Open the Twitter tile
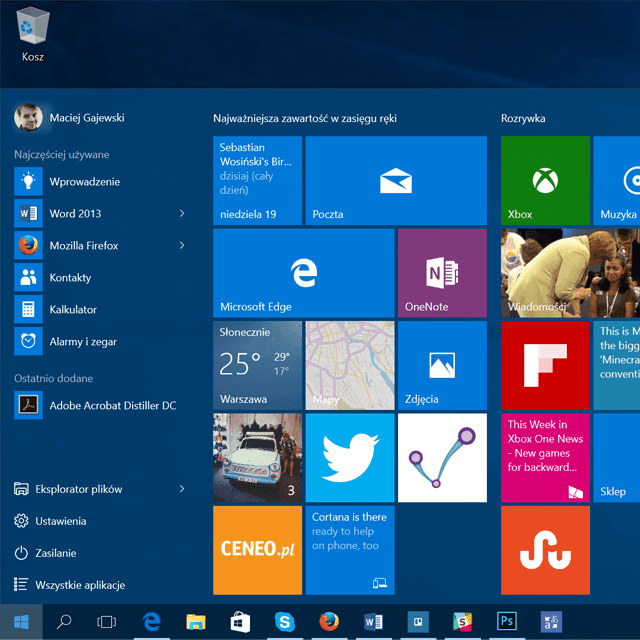Viewport: 640px width, 640px height. pyautogui.click(x=349, y=458)
